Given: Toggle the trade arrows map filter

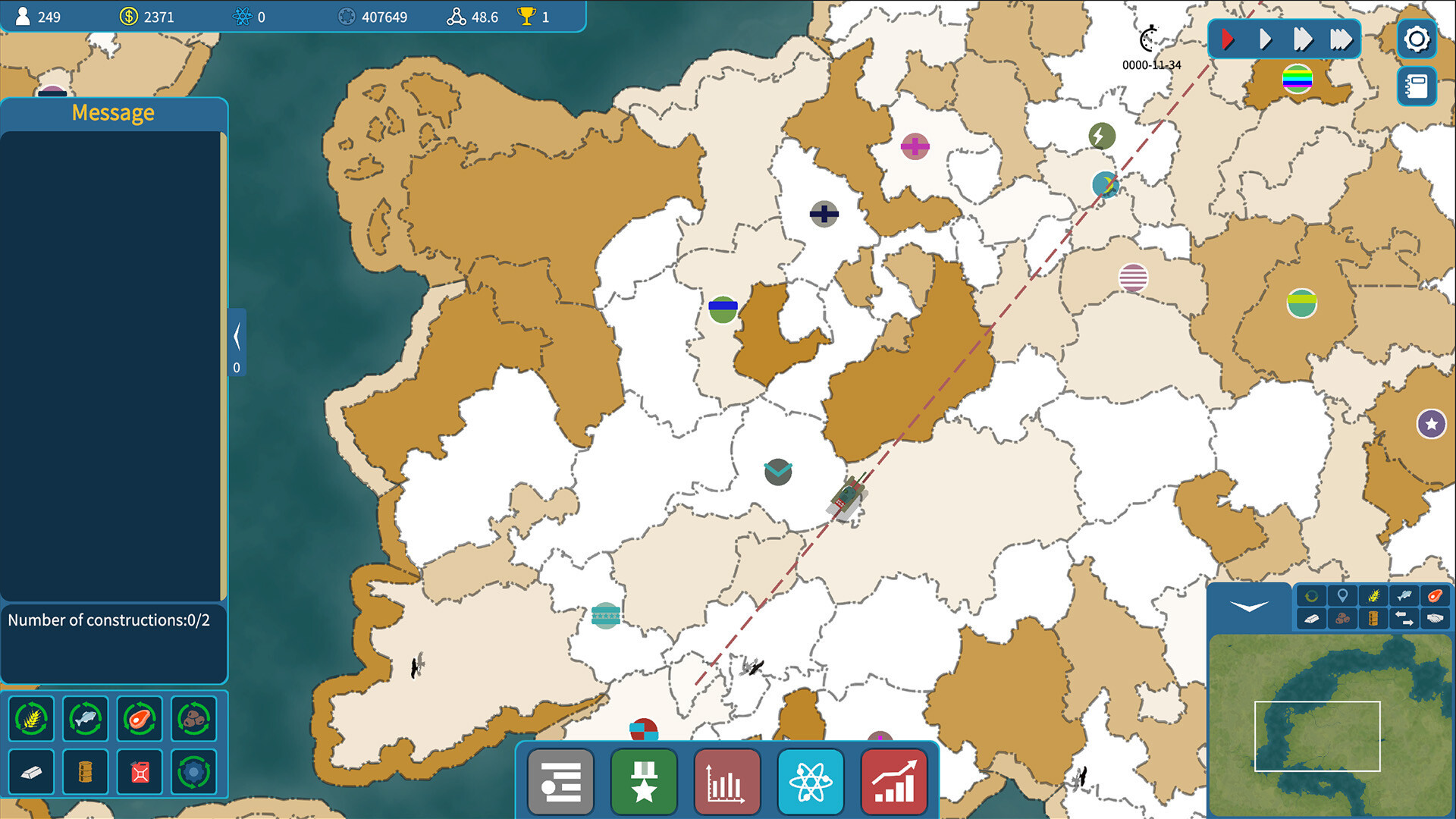Looking at the screenshot, I should (x=1404, y=619).
